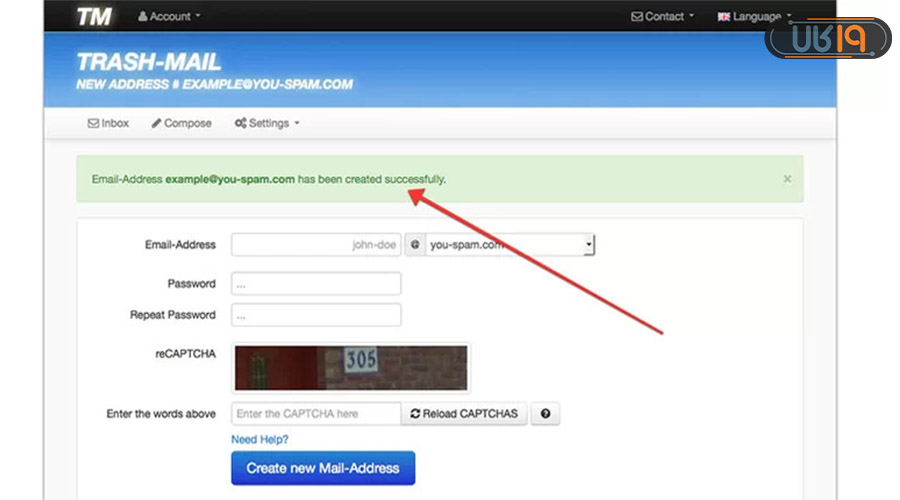Open the you-spam.com domain dropdown
Viewport: 900px width, 500px height.
click(510, 245)
